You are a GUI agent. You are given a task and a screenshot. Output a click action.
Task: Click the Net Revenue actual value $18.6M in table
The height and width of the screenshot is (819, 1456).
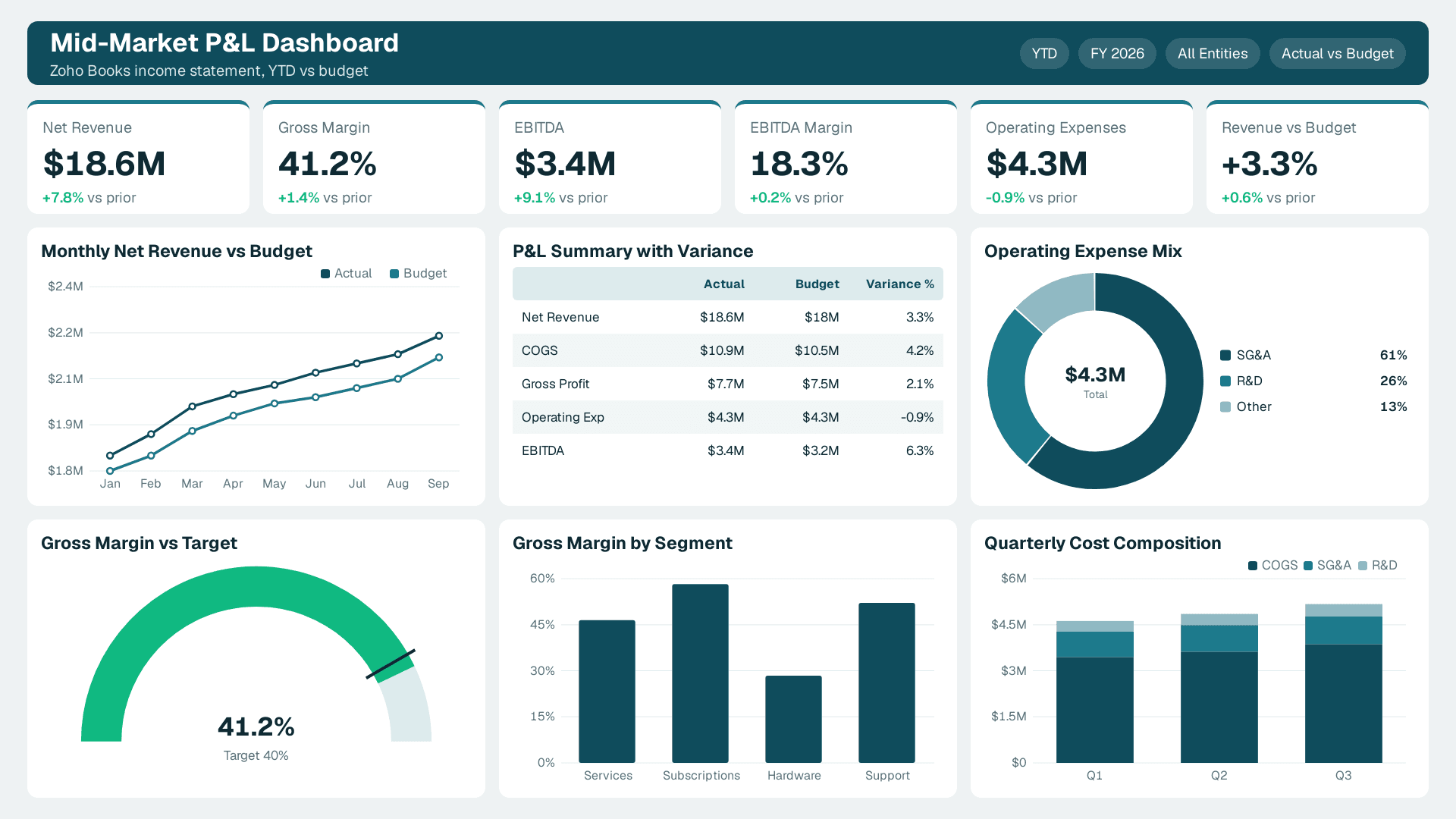[x=722, y=317]
